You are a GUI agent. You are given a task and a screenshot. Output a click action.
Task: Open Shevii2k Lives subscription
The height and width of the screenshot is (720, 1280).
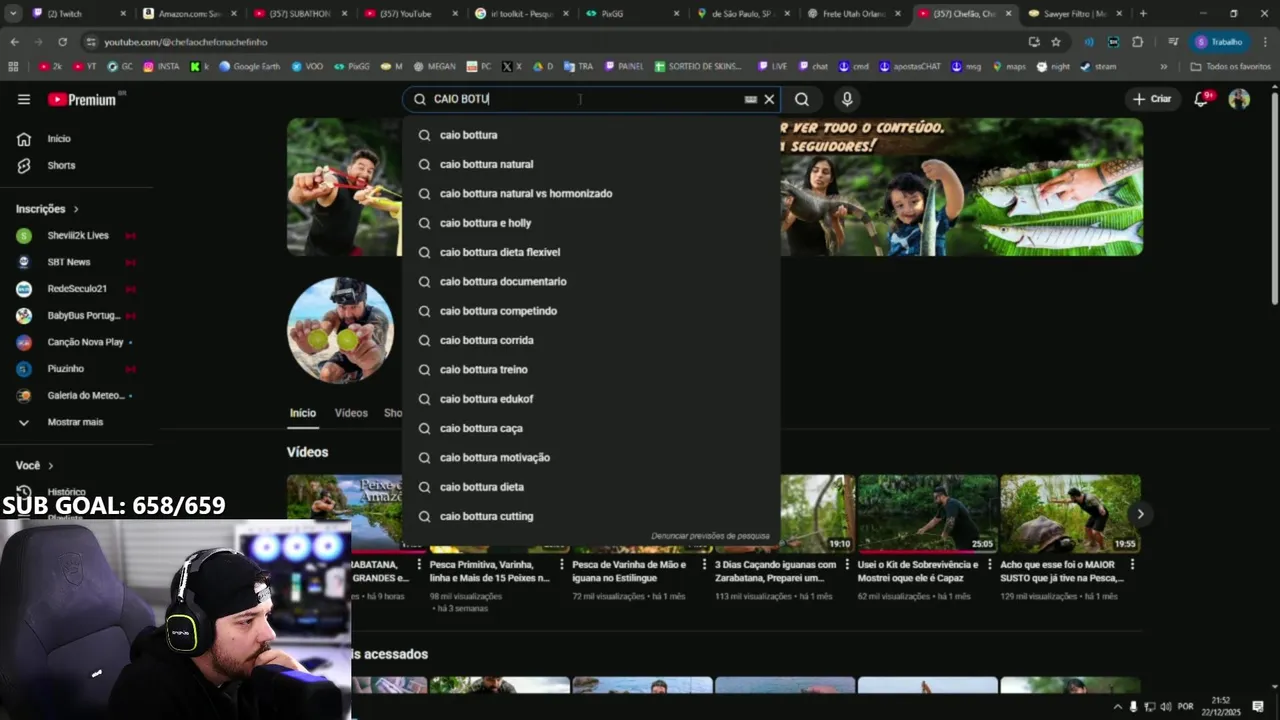(x=76, y=236)
